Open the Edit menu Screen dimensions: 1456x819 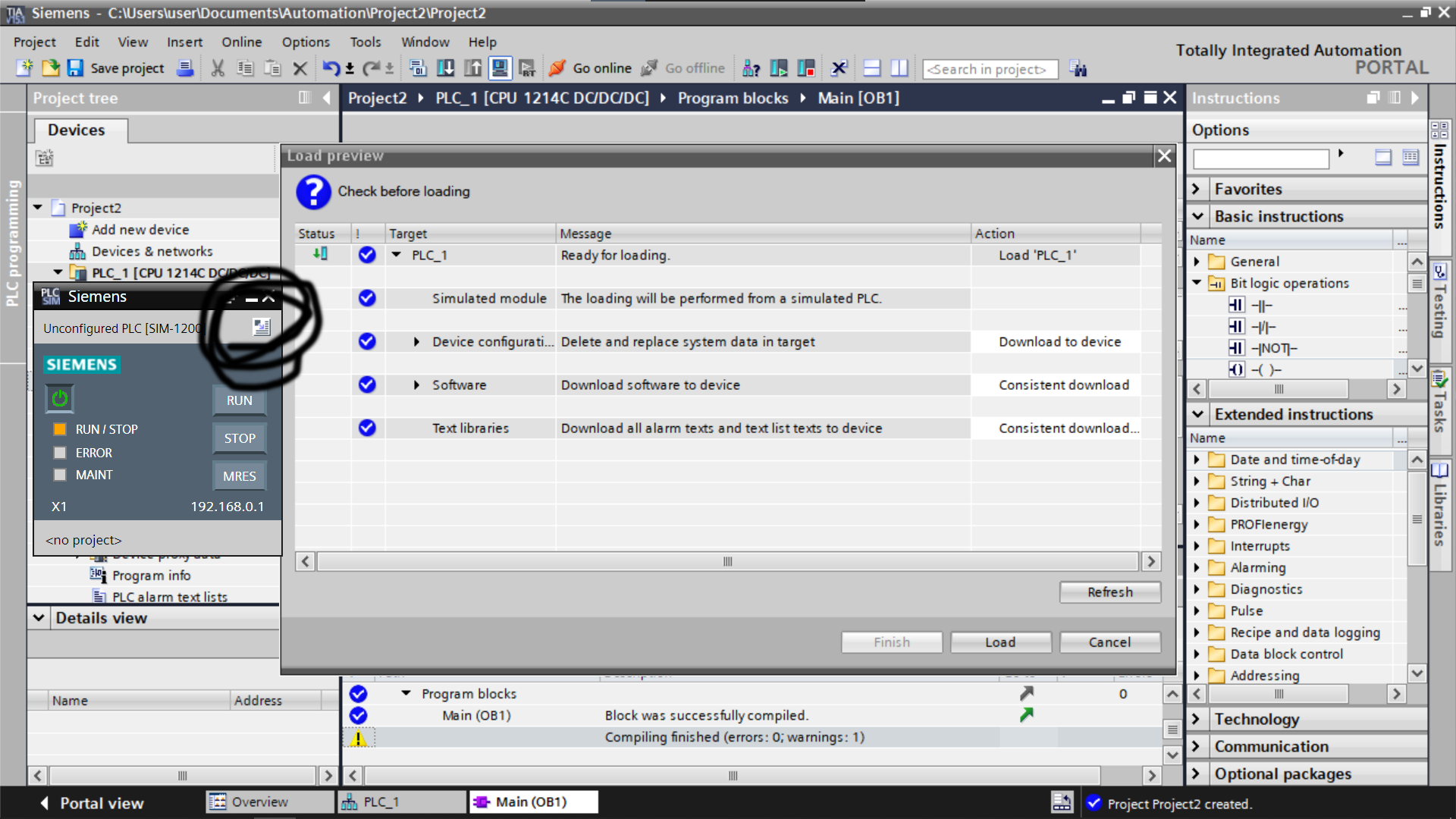tap(86, 42)
